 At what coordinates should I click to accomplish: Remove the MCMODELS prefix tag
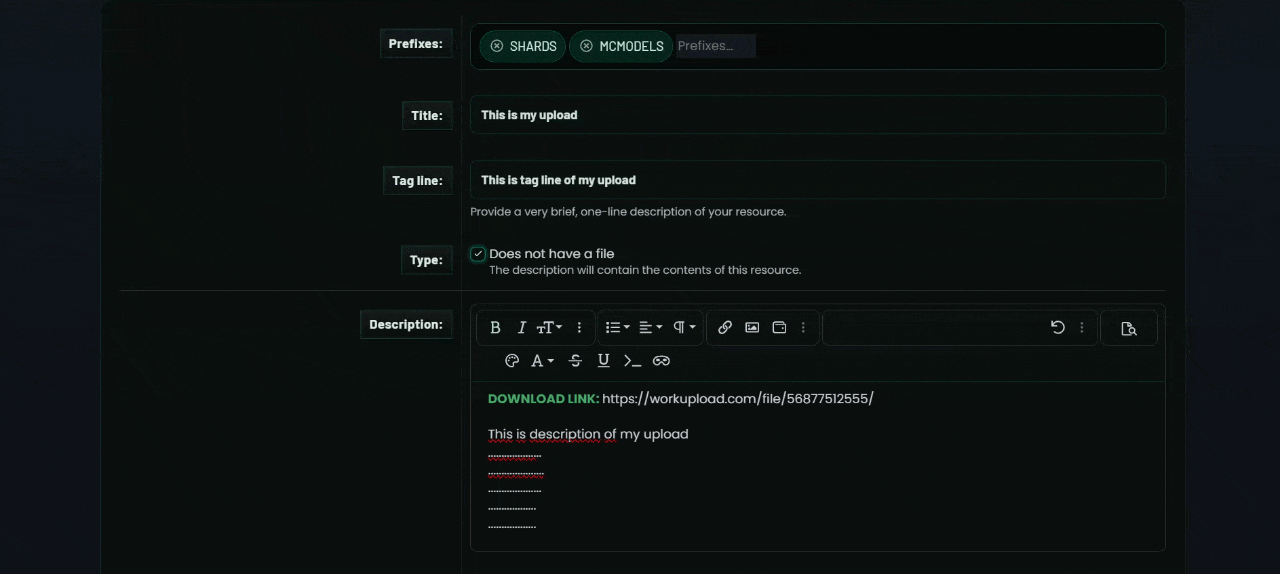click(586, 46)
